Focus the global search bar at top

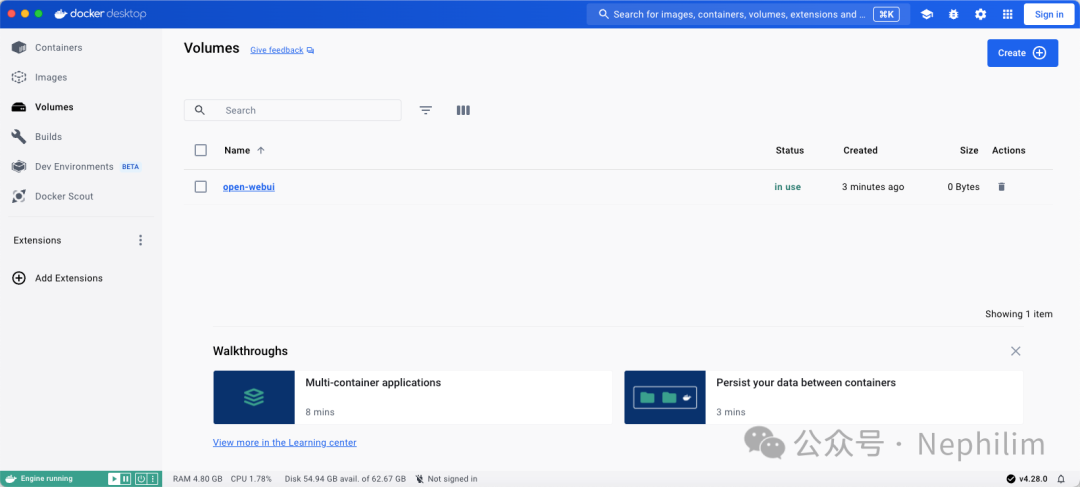tap(748, 14)
